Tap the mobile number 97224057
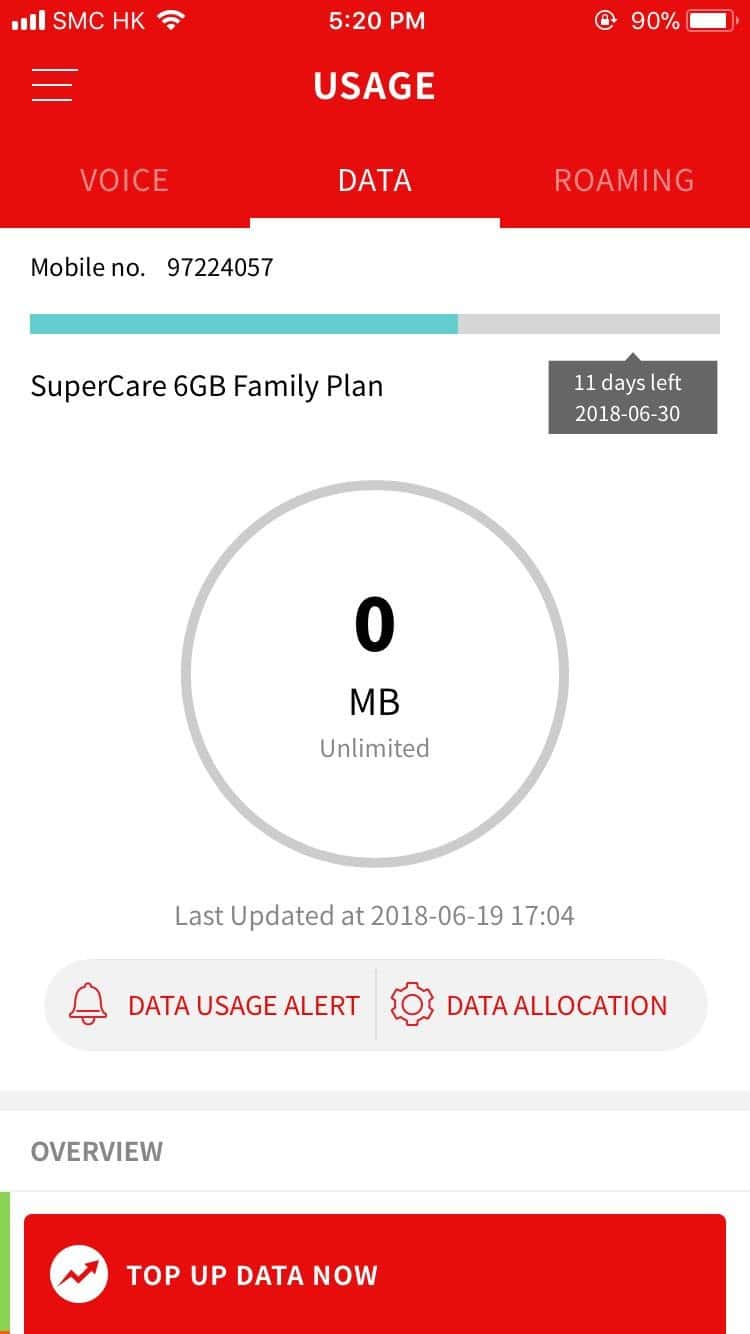This screenshot has width=750, height=1334. tap(220, 267)
